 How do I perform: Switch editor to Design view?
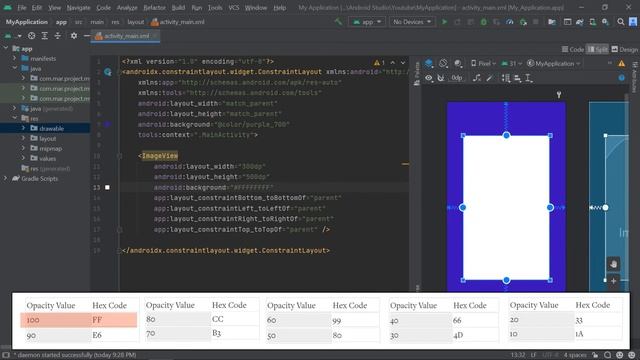pyautogui.click(x=625, y=49)
